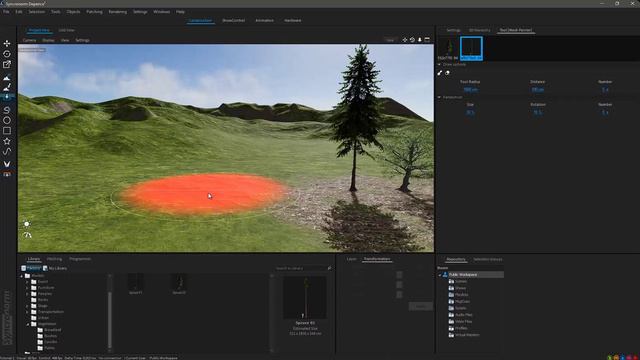The height and width of the screenshot is (360, 640).
Task: Select the highlighted mesh painter tool
Action: coord(7,97)
